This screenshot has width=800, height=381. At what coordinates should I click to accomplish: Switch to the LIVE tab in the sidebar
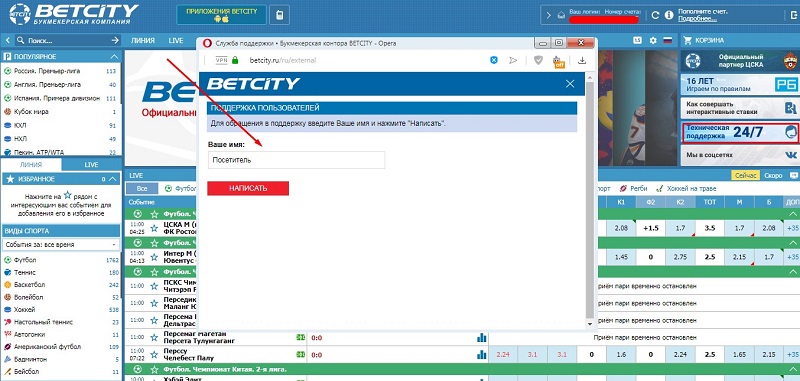pos(91,165)
